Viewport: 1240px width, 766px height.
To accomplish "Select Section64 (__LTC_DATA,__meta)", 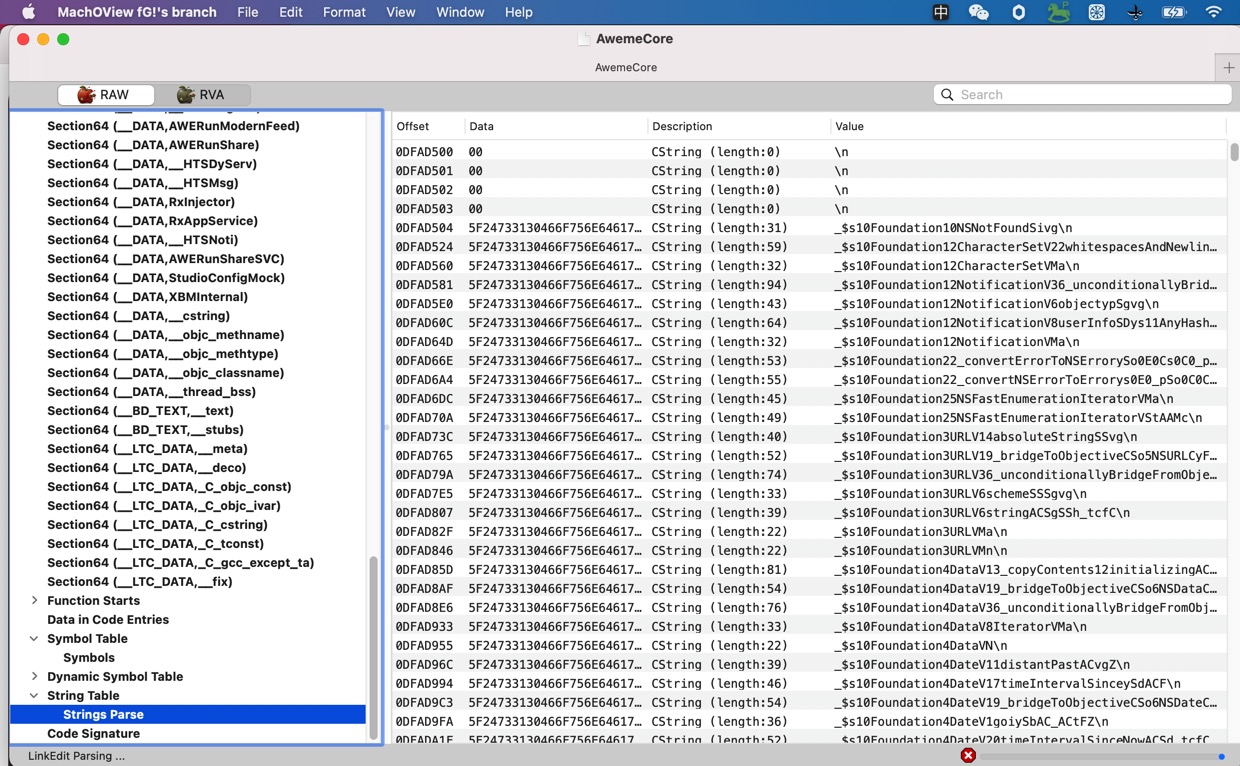I will (x=147, y=449).
